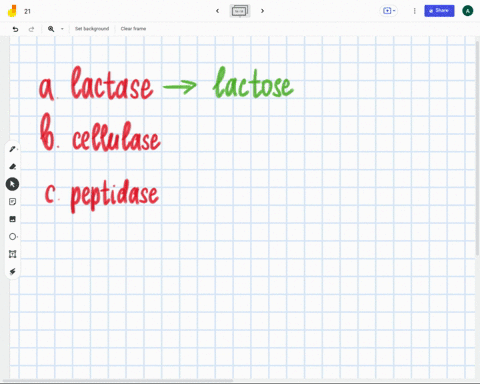The width and height of the screenshot is (480, 384).
Task: Add a sticky note
Action: (x=12, y=202)
